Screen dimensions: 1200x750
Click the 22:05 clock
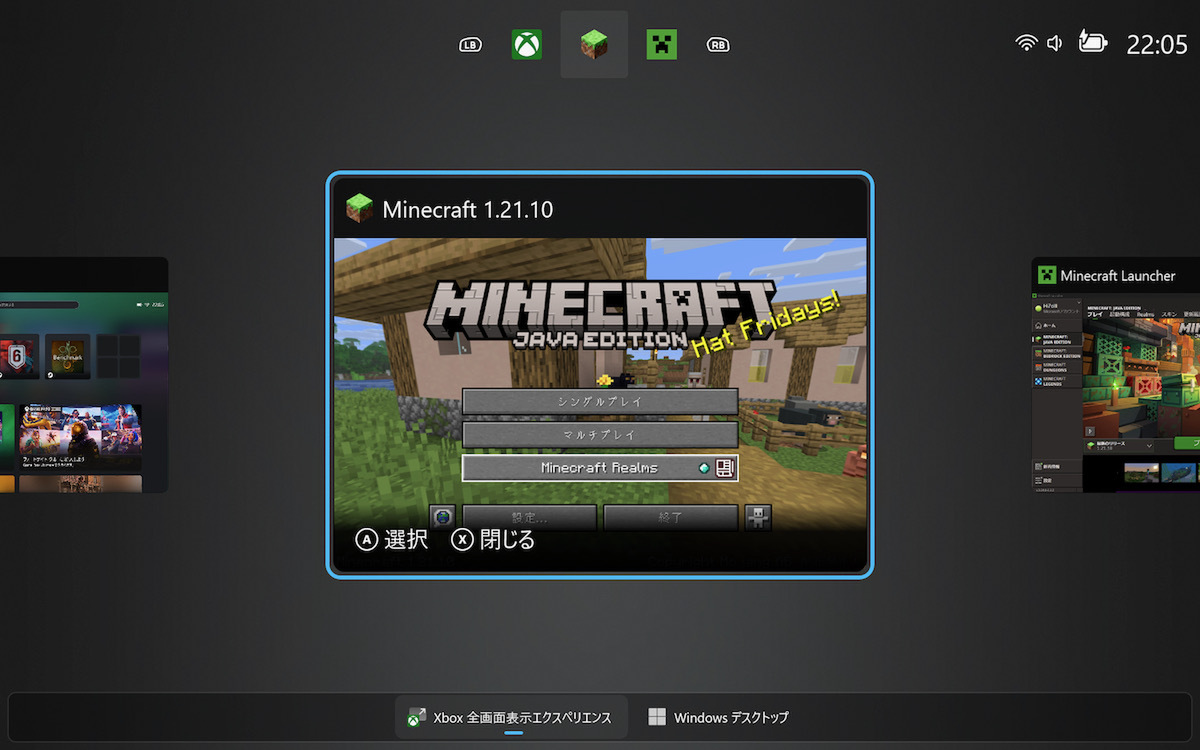click(x=1157, y=44)
